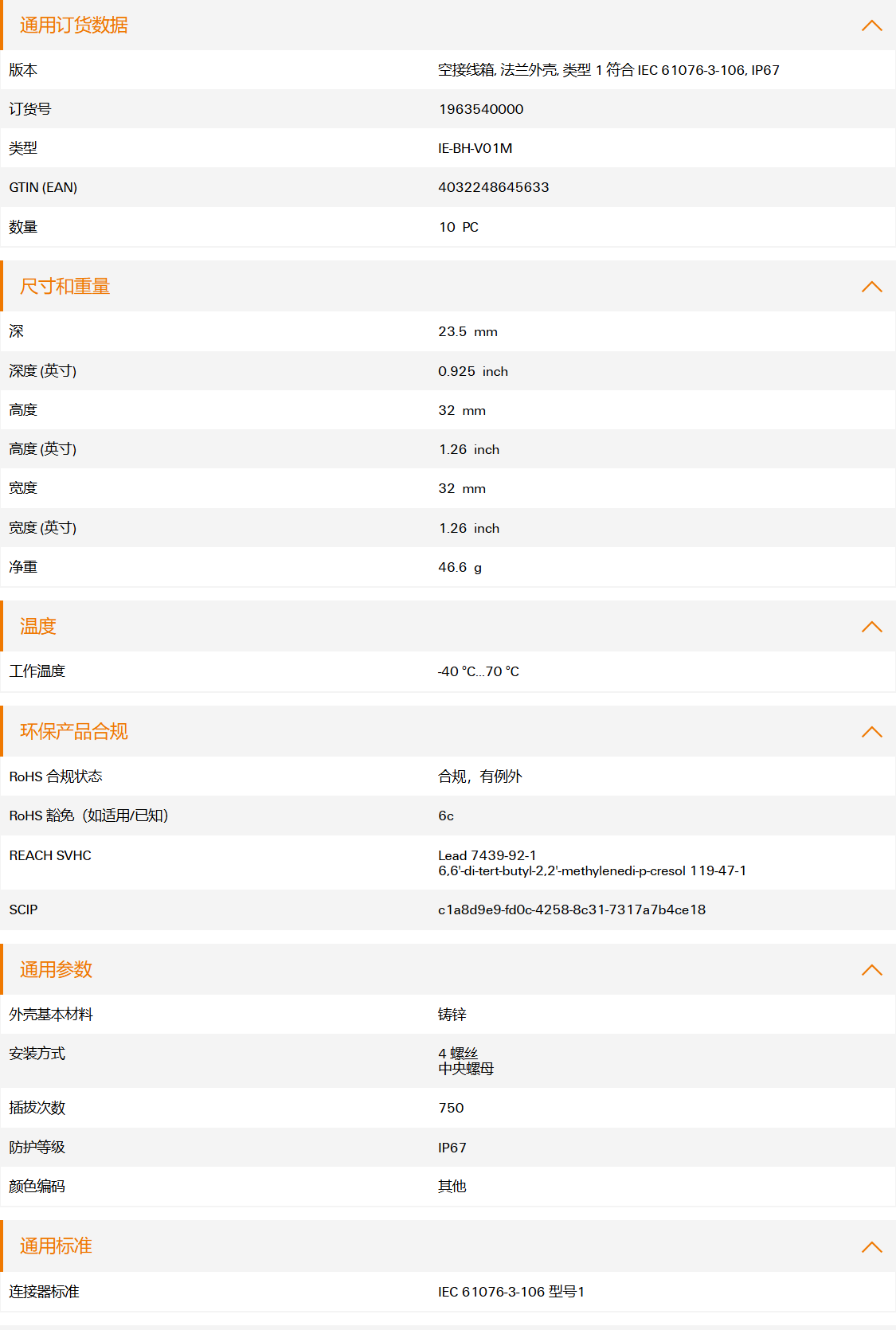The image size is (896, 1330).
Task: Click the 深度 (英寸) row label
Action: click(43, 371)
